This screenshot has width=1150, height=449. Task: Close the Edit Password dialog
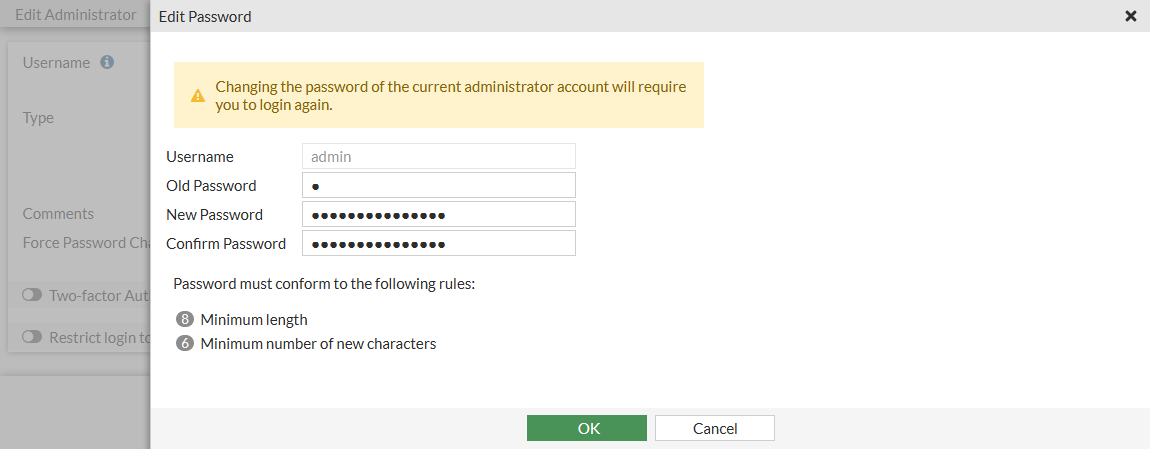1131,16
